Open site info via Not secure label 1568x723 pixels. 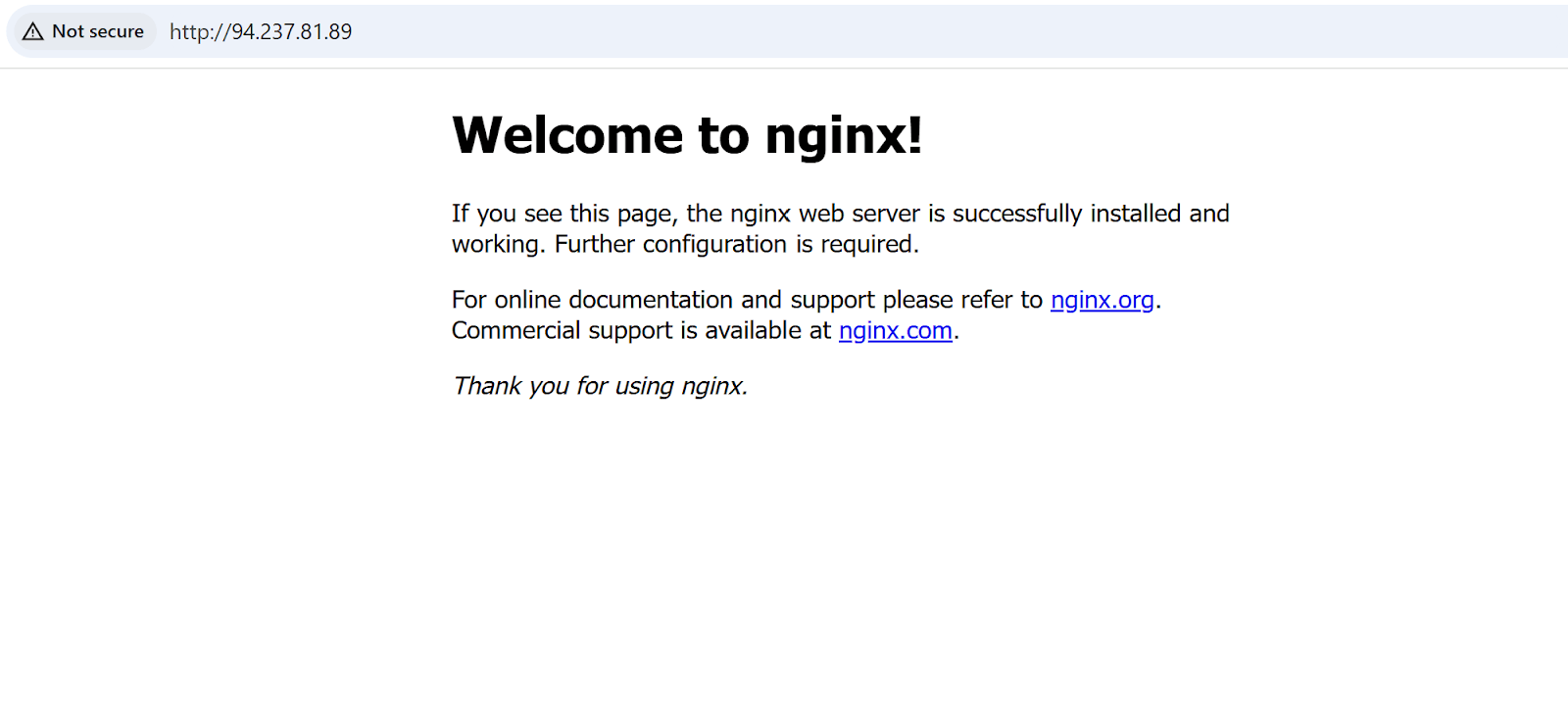(97, 31)
